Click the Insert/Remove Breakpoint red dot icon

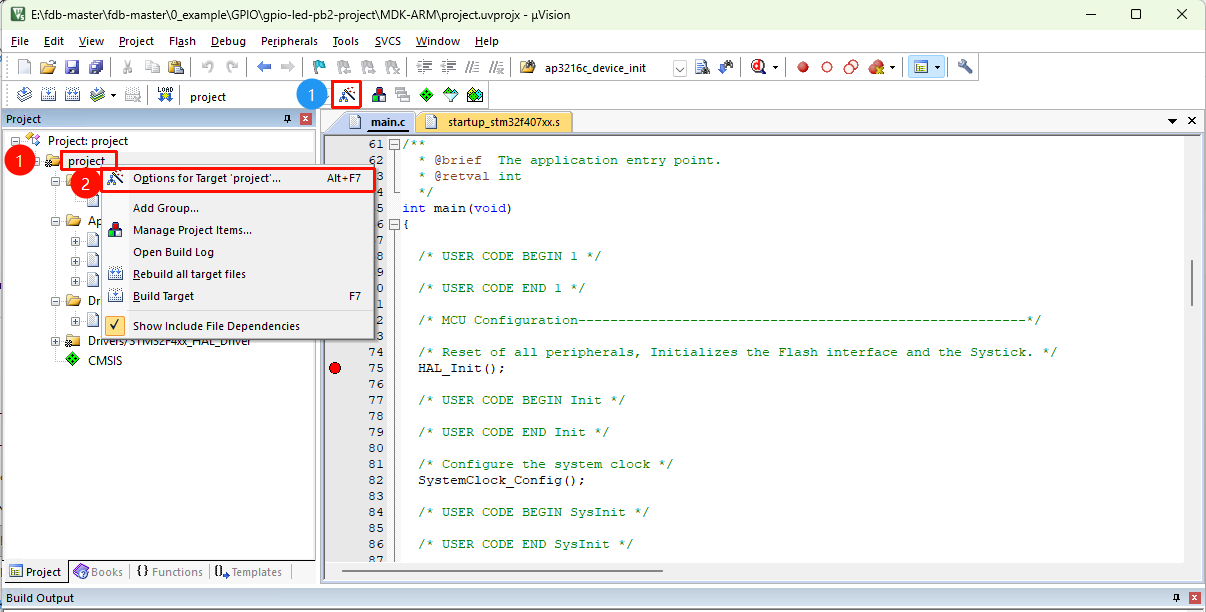(803, 67)
